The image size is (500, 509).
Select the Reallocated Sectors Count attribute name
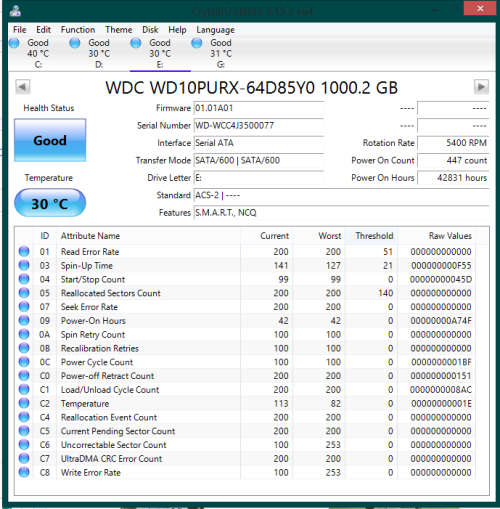click(110, 293)
